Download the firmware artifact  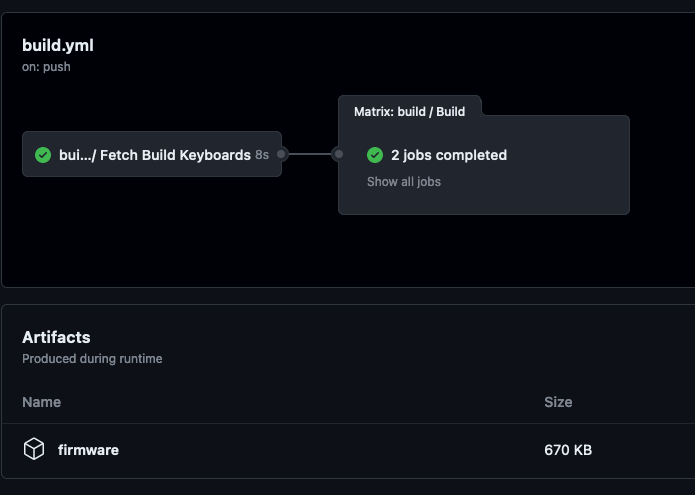tap(88, 450)
